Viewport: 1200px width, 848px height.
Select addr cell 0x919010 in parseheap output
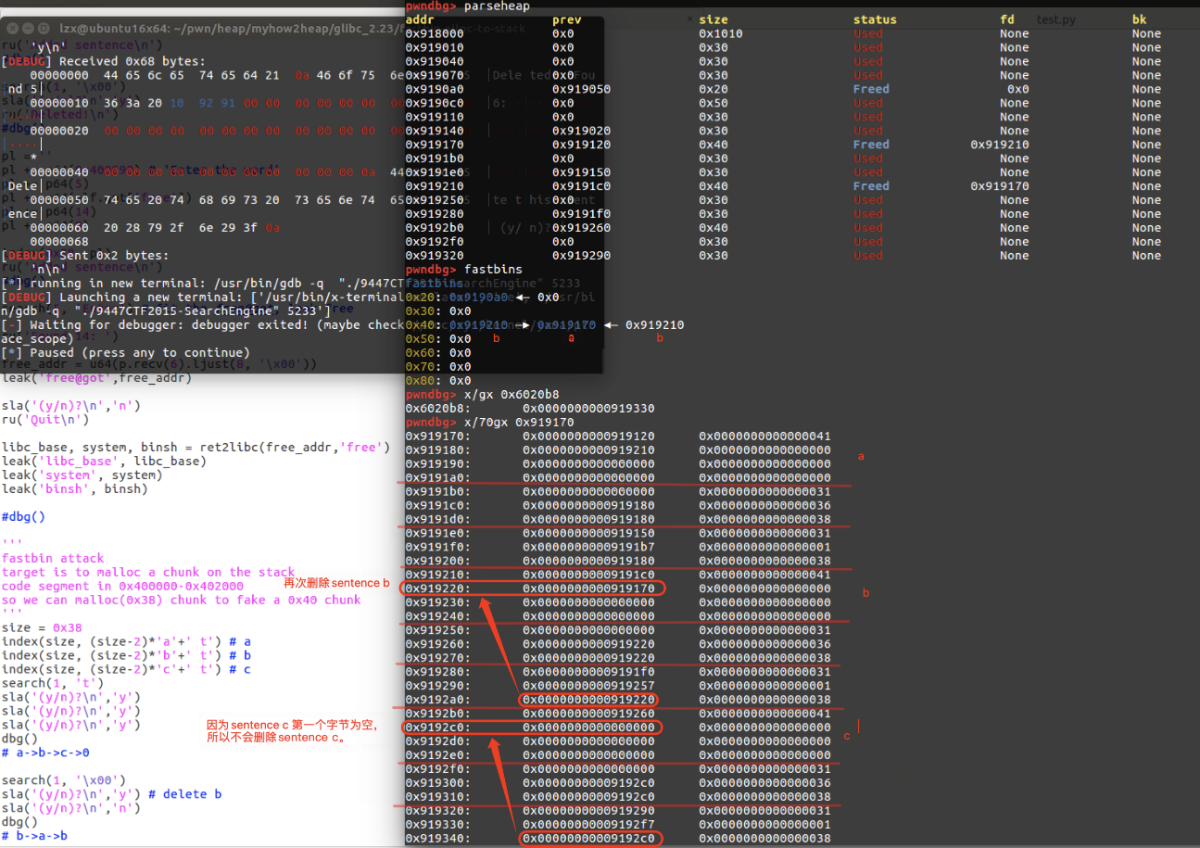(433, 48)
